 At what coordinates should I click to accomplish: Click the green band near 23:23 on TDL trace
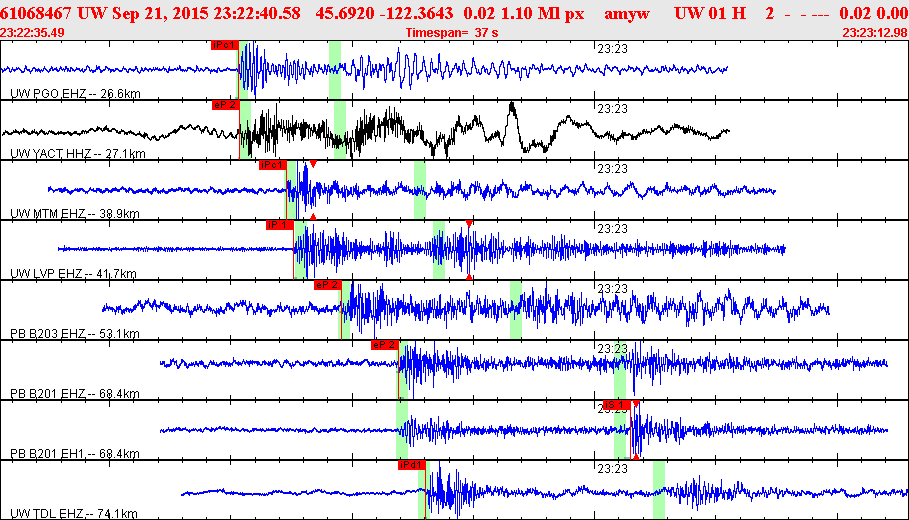coord(659,490)
